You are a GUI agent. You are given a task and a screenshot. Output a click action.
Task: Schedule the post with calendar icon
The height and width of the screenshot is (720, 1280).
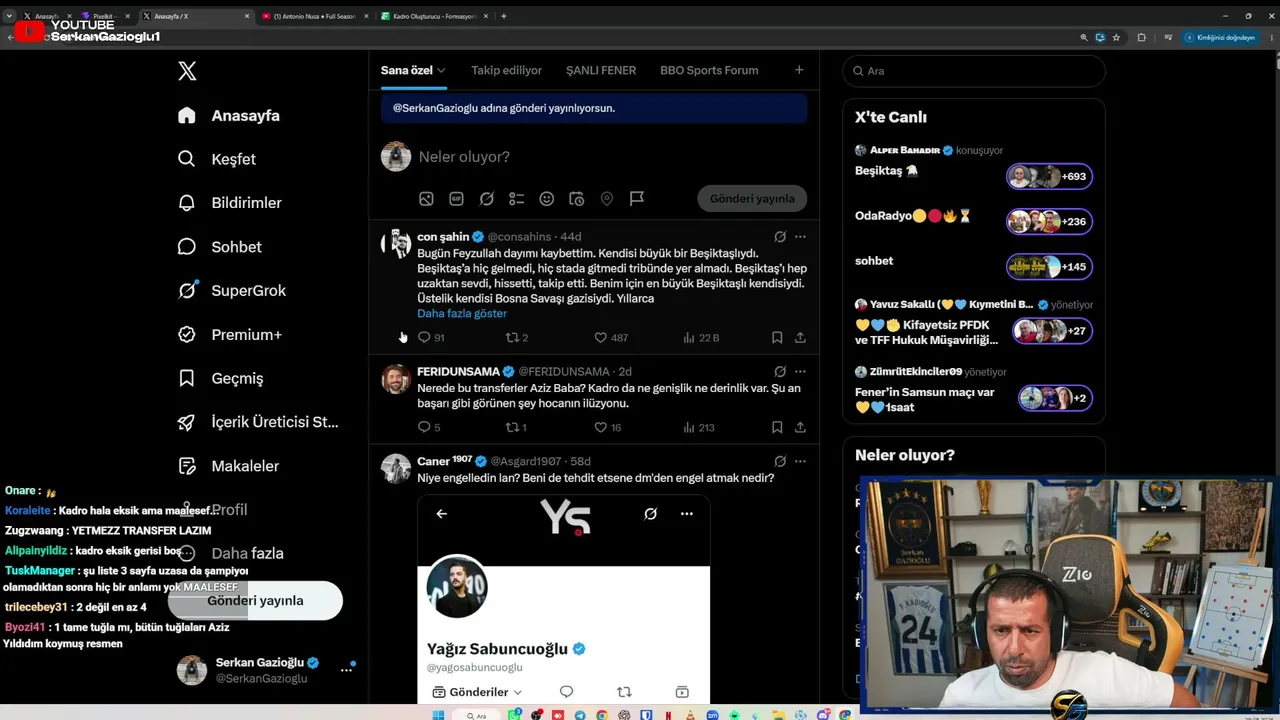(x=576, y=199)
